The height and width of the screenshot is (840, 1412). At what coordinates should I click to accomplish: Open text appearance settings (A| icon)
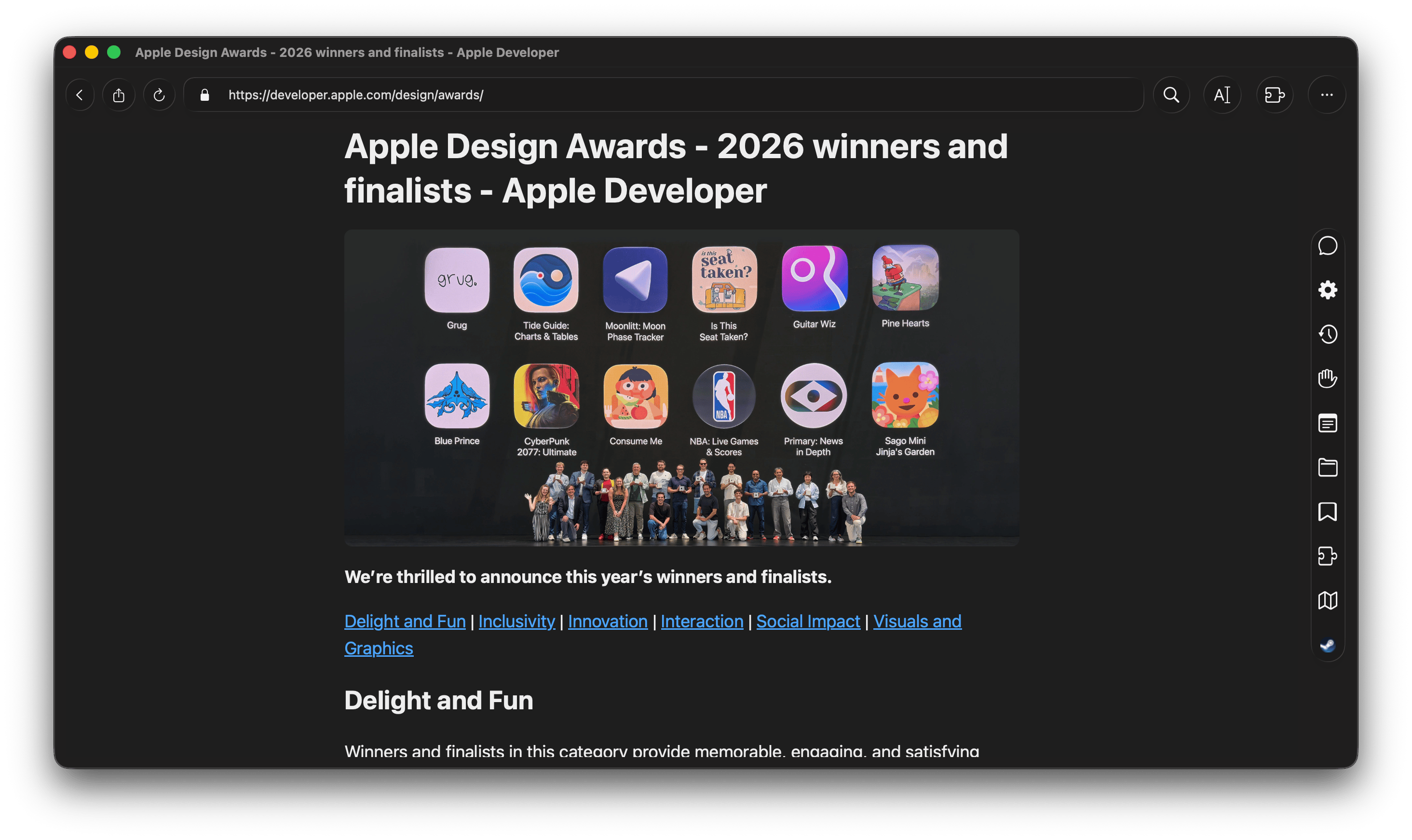[1222, 95]
